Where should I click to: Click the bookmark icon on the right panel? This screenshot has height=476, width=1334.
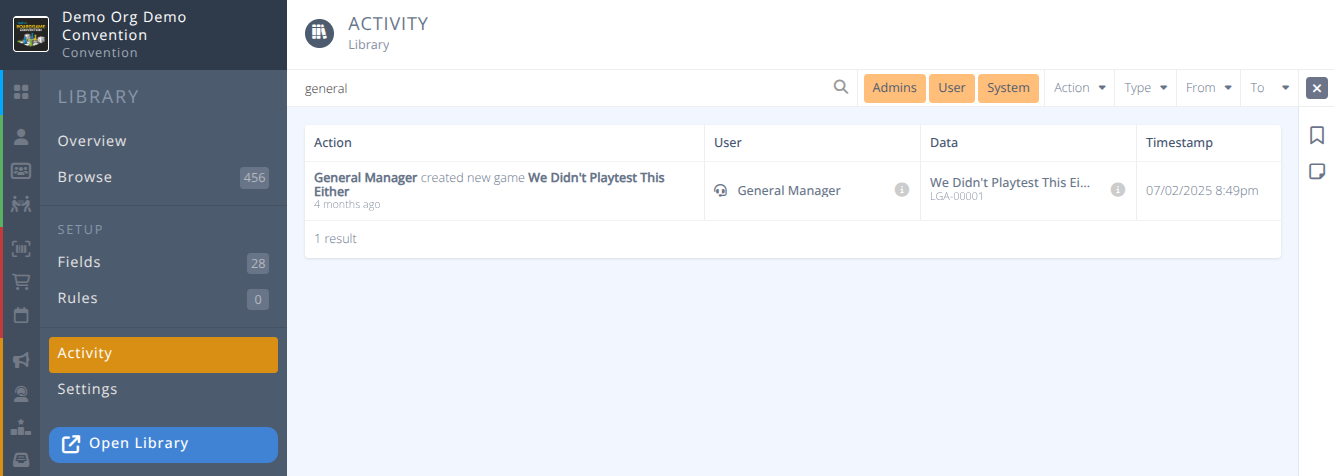1317,136
